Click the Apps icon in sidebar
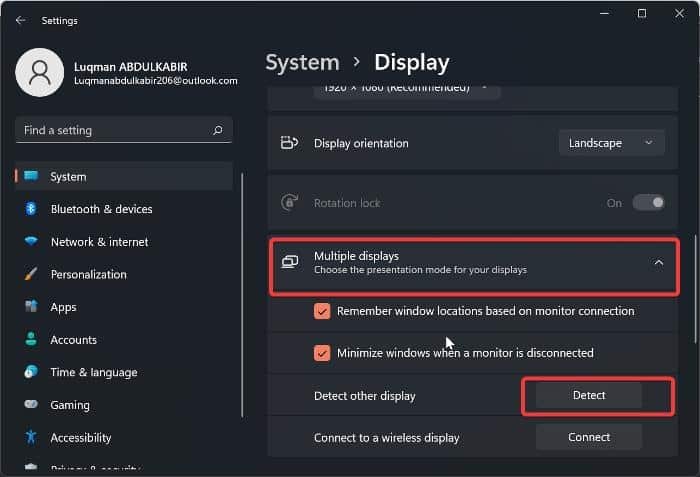 coord(31,306)
